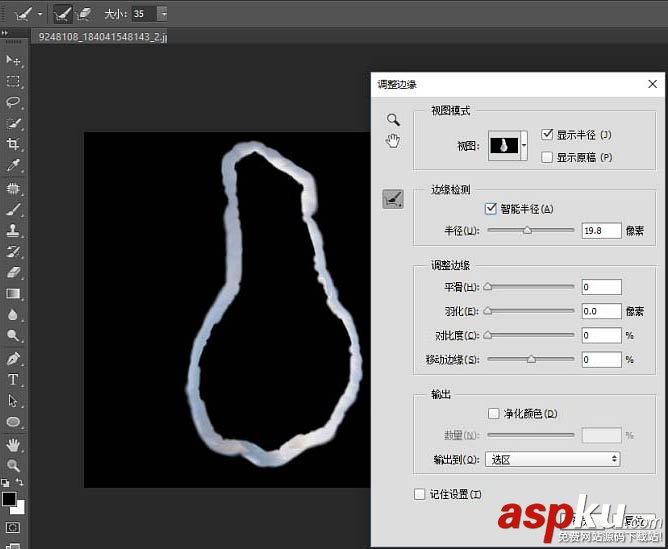The width and height of the screenshot is (668, 549).
Task: Reset default foreground and background colors
Action: [x=5, y=483]
